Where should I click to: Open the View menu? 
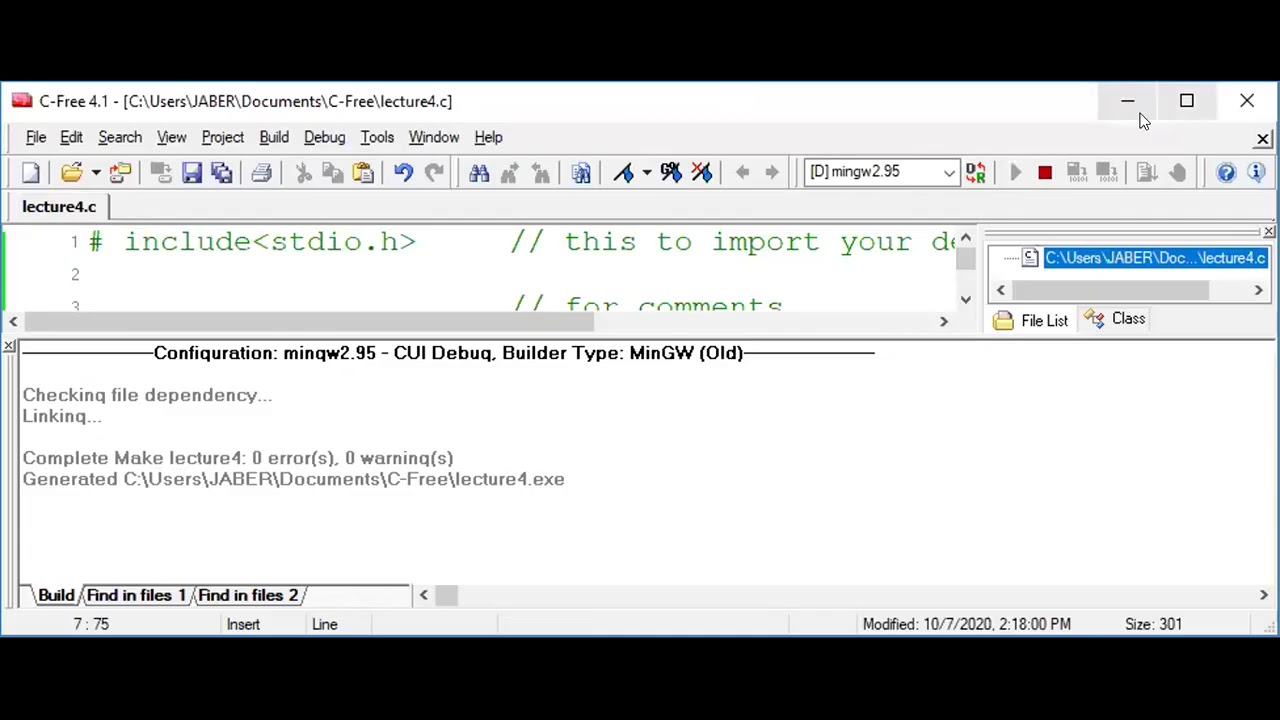click(172, 137)
